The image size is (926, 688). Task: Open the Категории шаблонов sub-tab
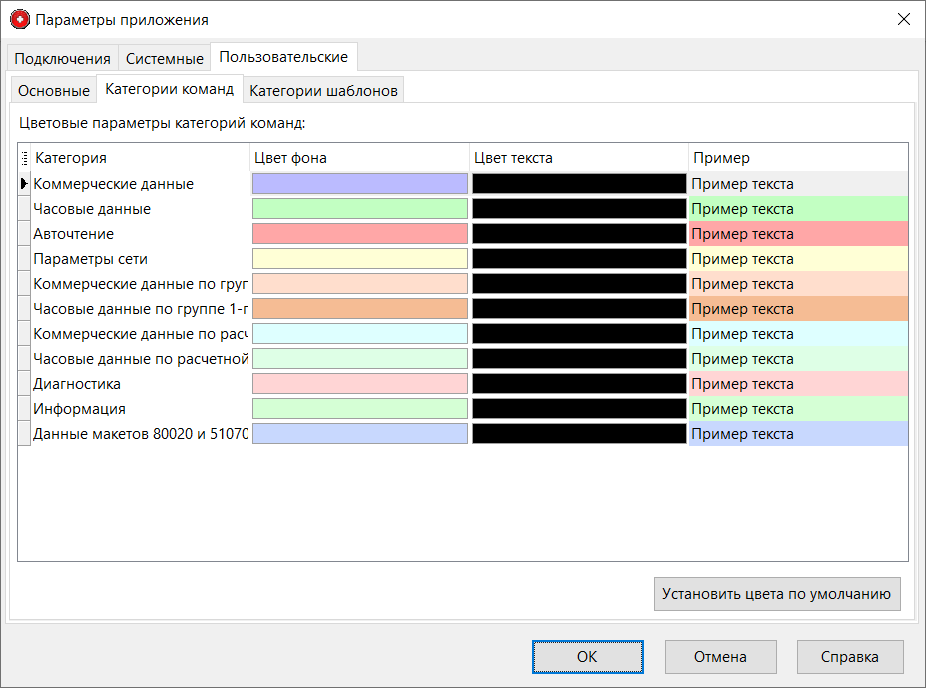coord(323,91)
